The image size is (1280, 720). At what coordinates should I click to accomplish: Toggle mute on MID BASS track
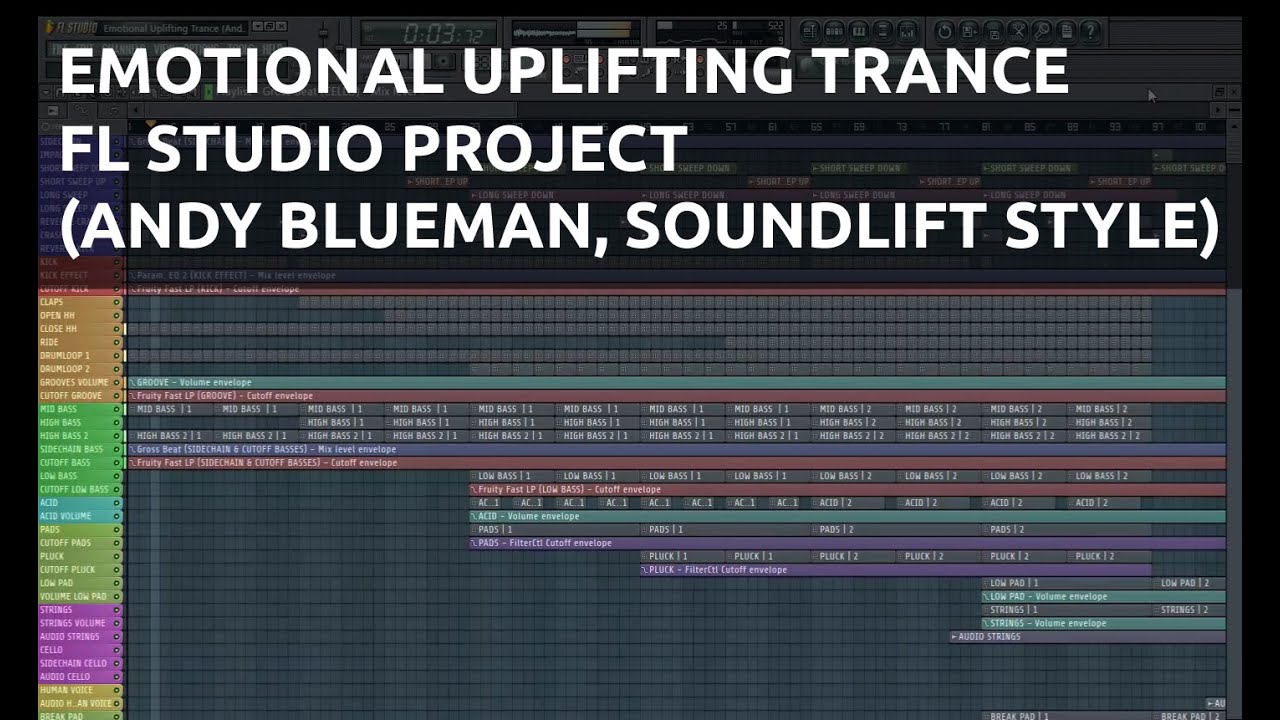116,409
